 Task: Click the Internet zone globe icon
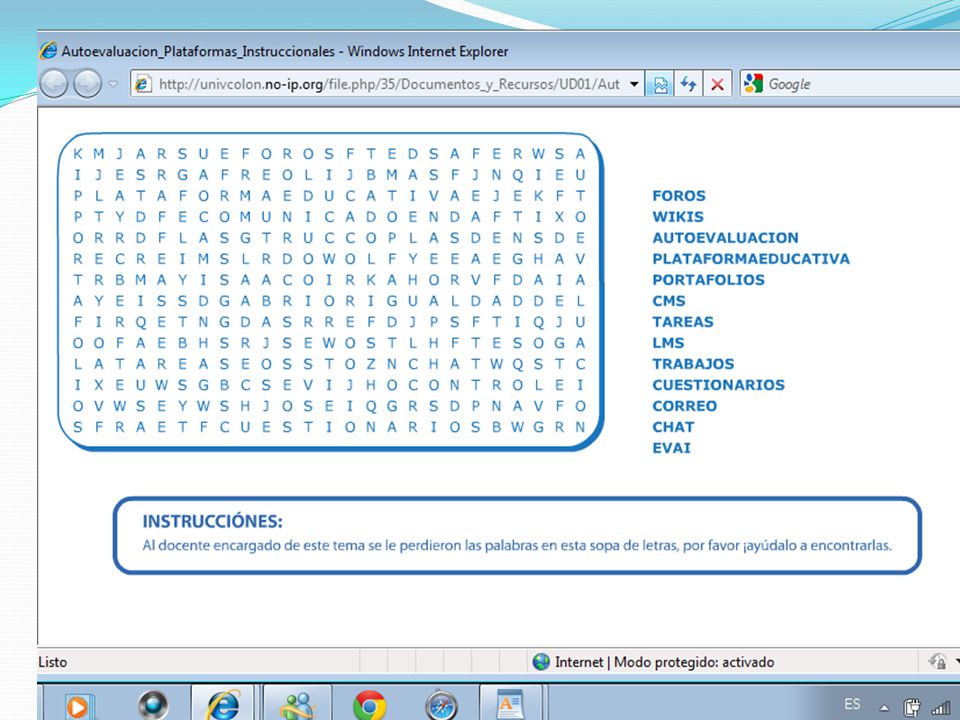point(541,662)
